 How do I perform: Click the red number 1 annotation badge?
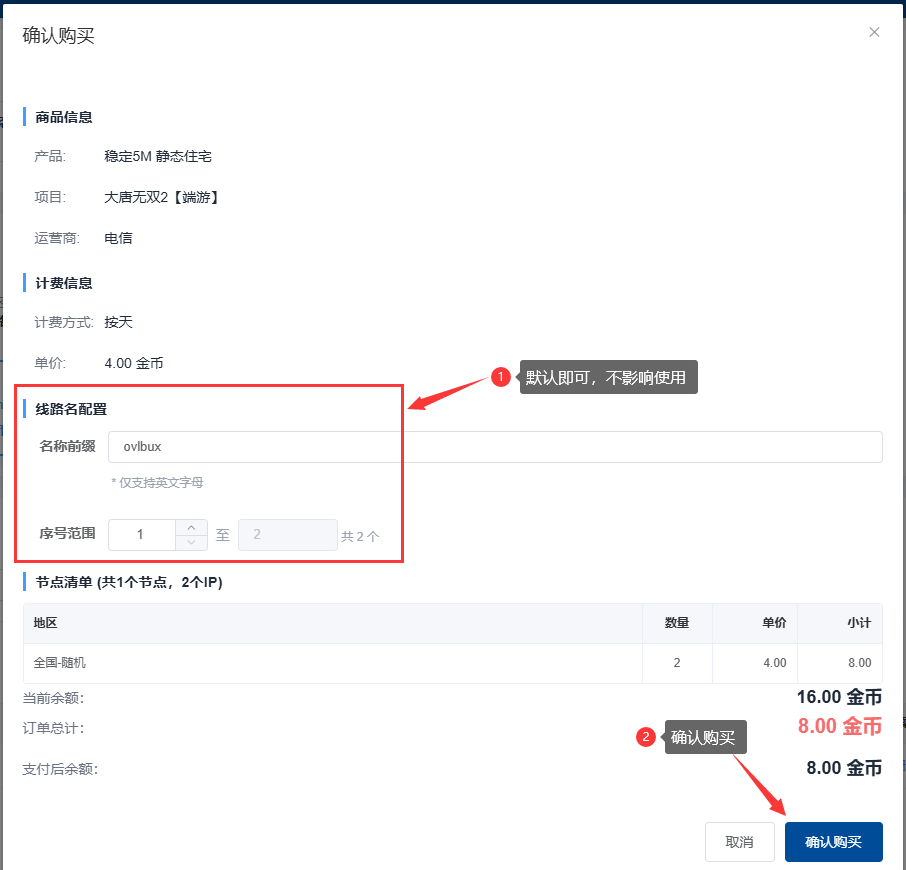[500, 377]
